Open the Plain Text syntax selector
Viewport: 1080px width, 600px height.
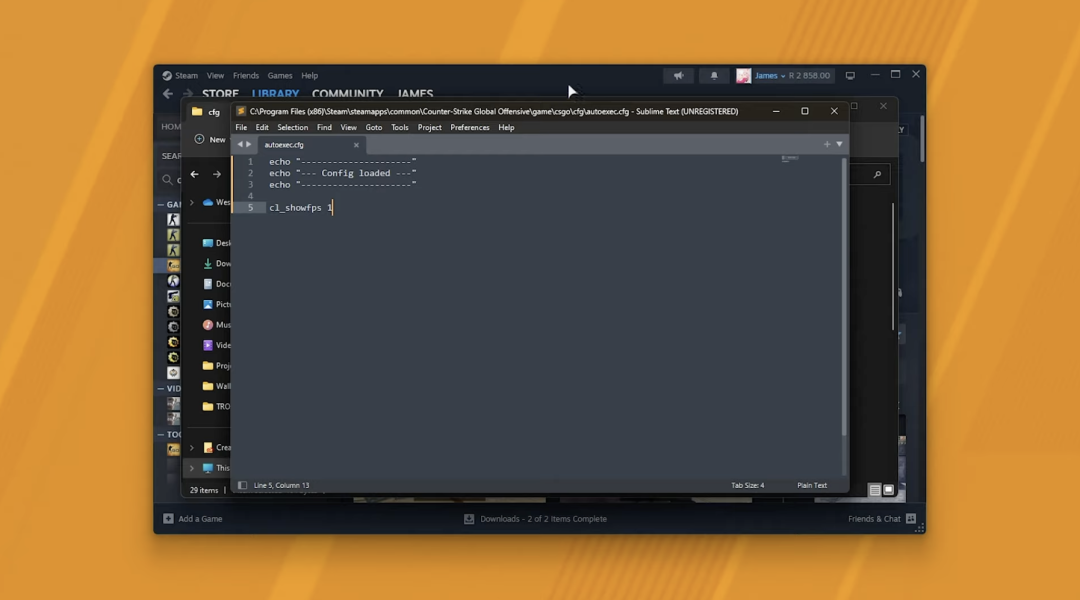point(812,486)
